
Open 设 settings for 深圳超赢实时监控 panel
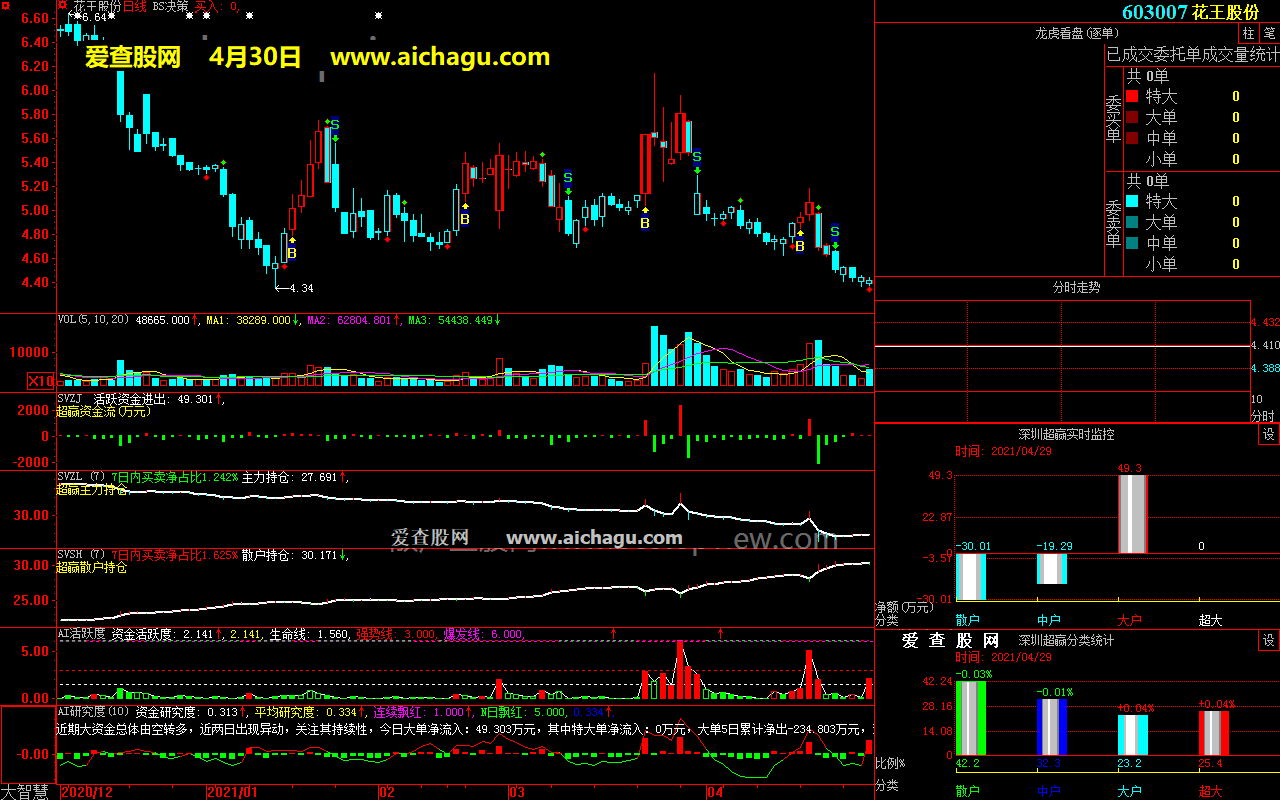pos(1268,435)
